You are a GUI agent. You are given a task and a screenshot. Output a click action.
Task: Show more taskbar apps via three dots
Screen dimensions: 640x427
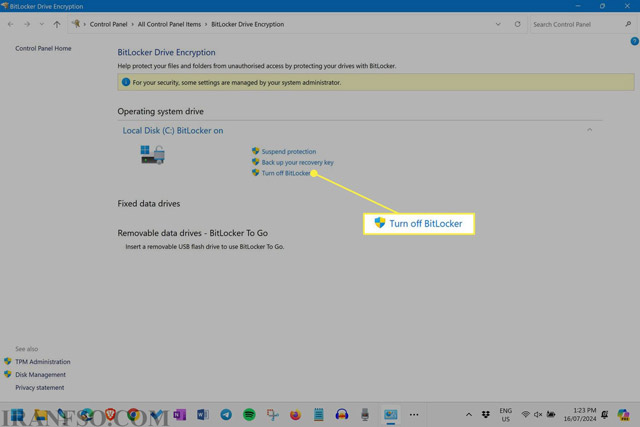[414, 415]
